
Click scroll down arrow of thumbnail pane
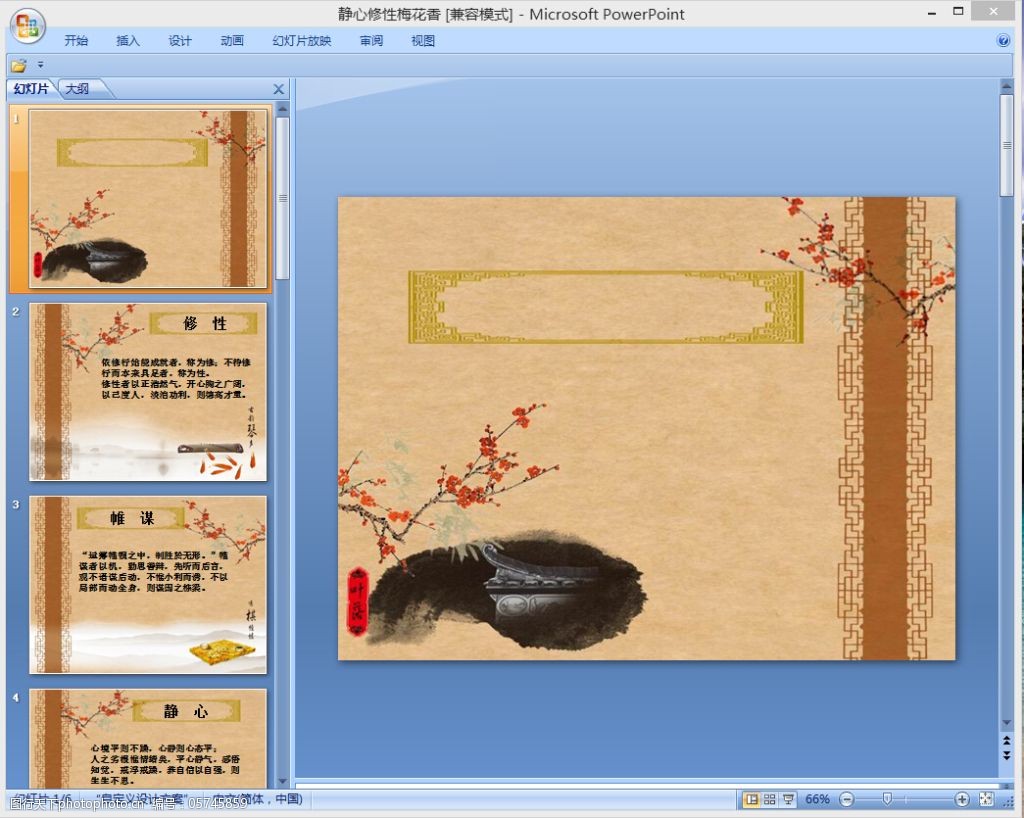(x=283, y=781)
